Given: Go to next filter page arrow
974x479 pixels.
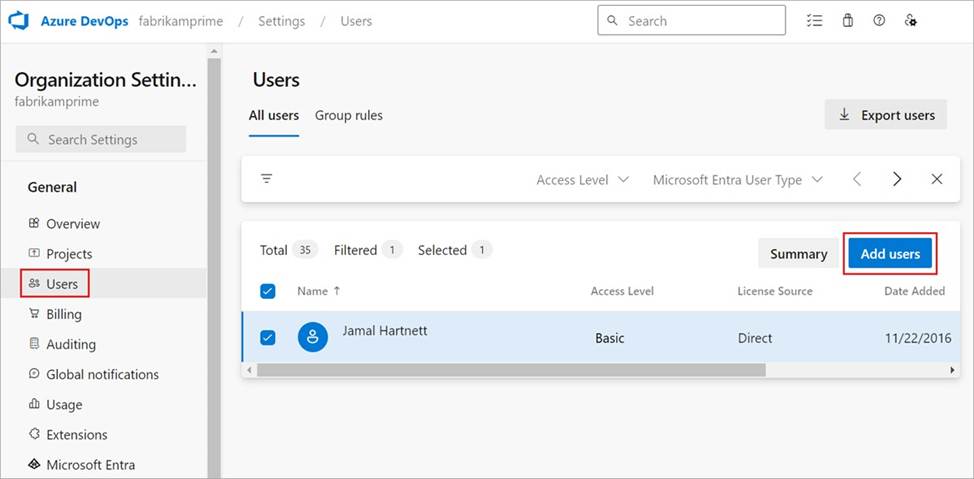Looking at the screenshot, I should pyautogui.click(x=897, y=180).
